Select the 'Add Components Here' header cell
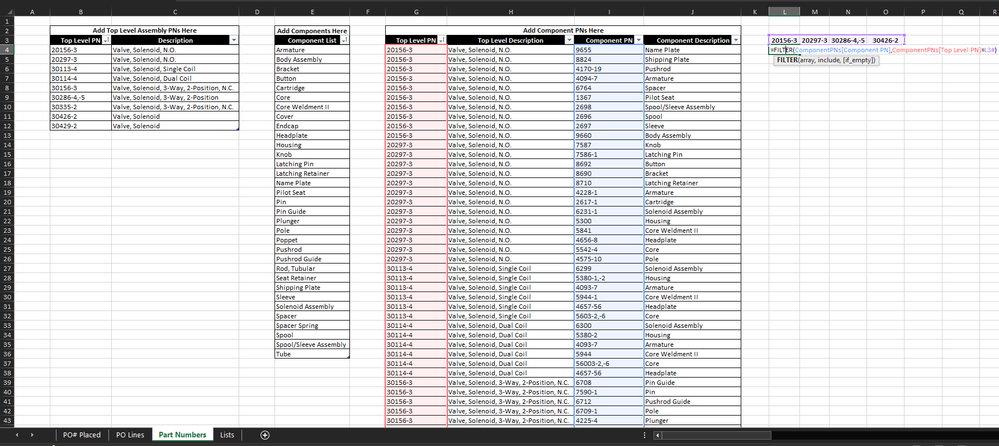999x446 pixels. [x=312, y=31]
